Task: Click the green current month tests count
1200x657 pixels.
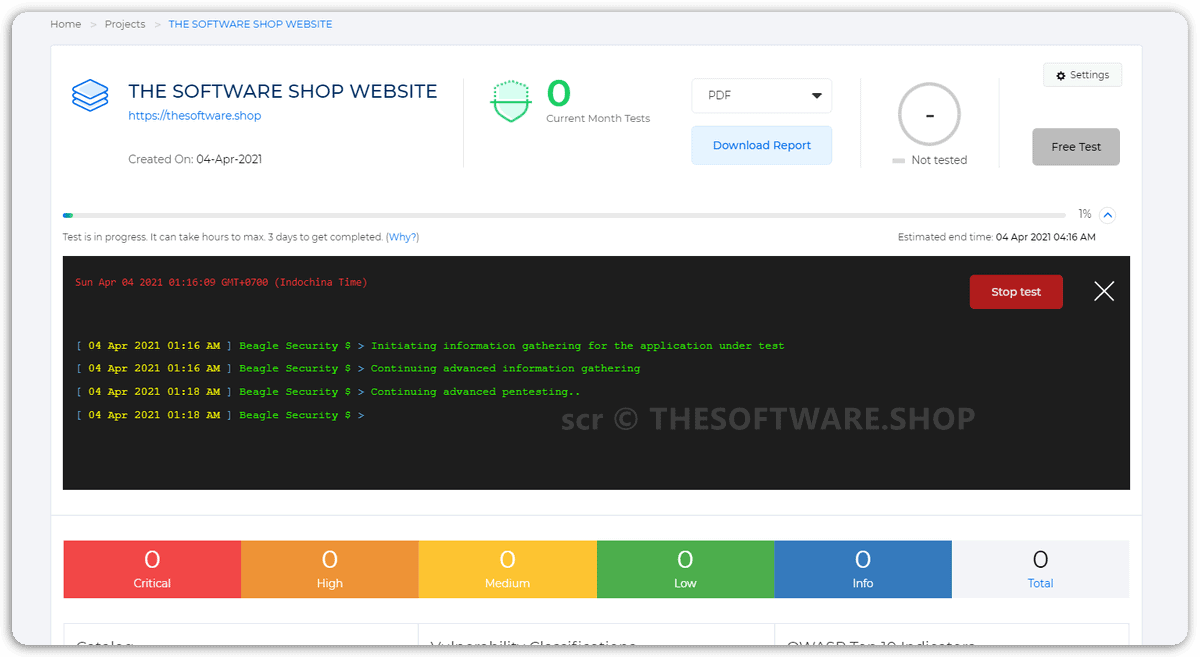Action: click(x=559, y=94)
